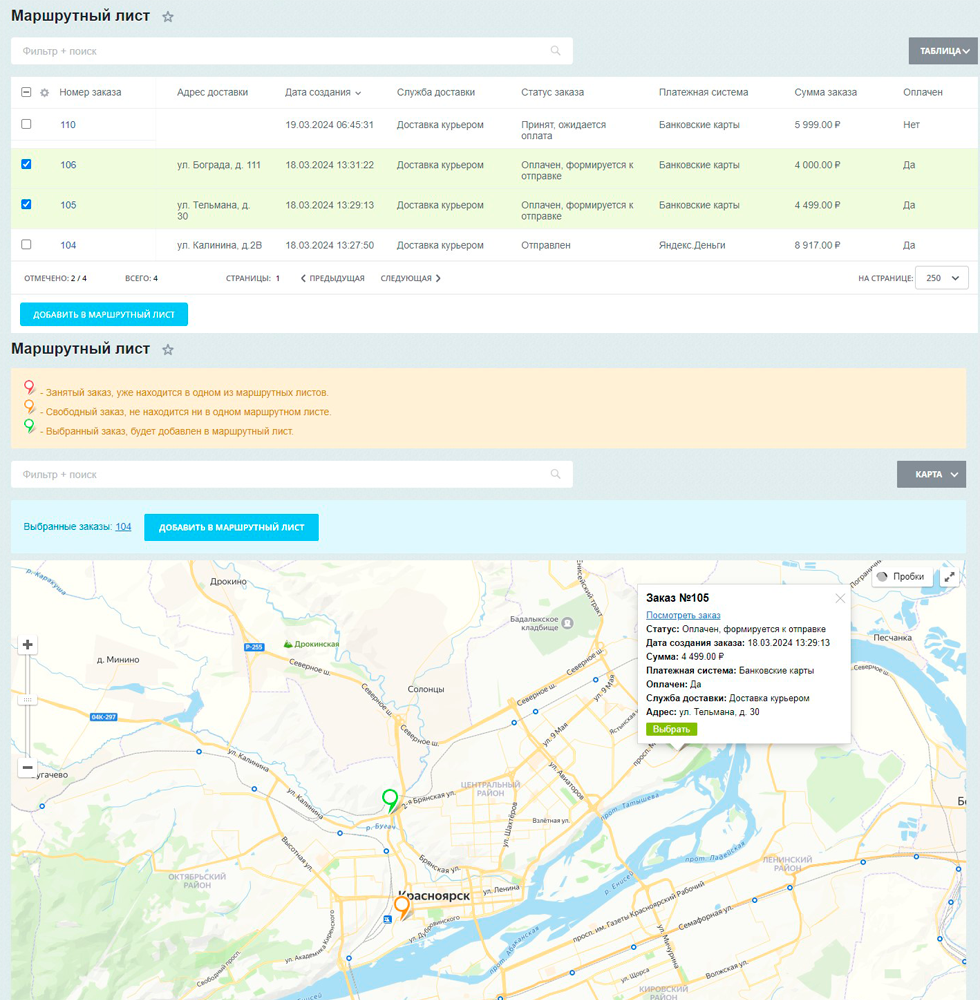Click the green selected order pin

(x=390, y=800)
